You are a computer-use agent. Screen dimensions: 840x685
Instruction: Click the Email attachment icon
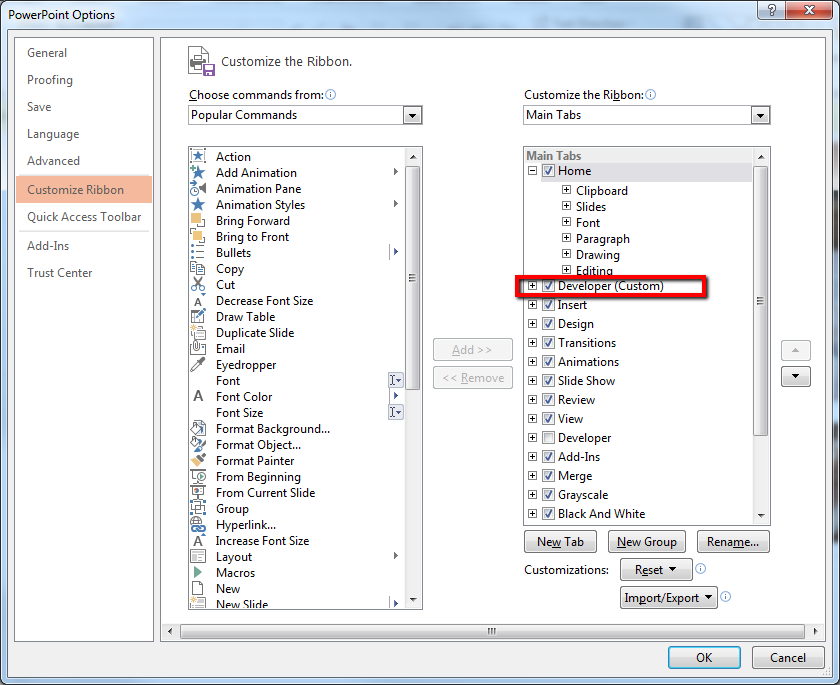tap(198, 349)
